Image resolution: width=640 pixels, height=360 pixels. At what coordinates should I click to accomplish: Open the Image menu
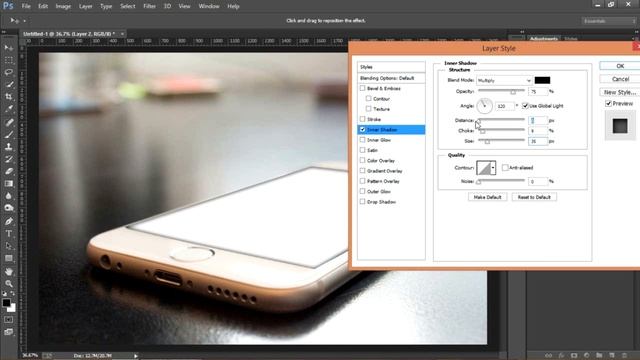coord(63,6)
